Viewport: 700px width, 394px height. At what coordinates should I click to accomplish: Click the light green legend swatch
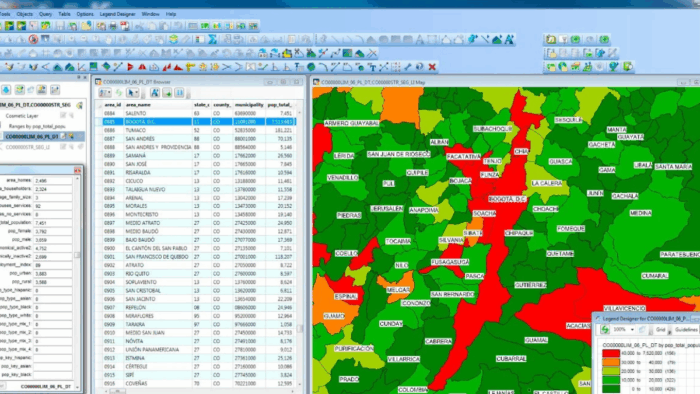pos(611,371)
